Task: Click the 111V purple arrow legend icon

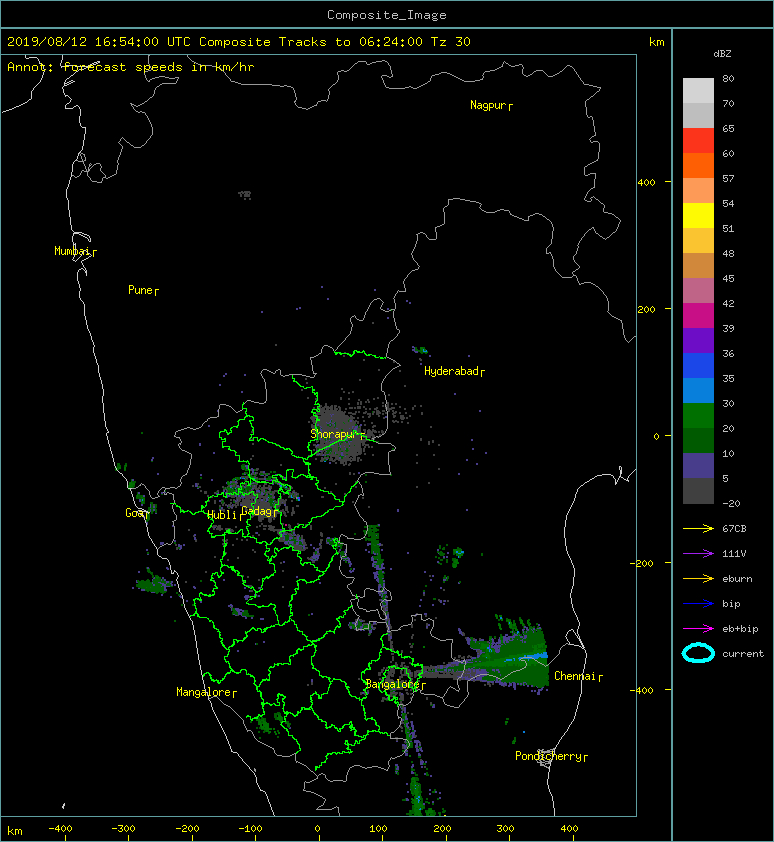Action: click(698, 554)
